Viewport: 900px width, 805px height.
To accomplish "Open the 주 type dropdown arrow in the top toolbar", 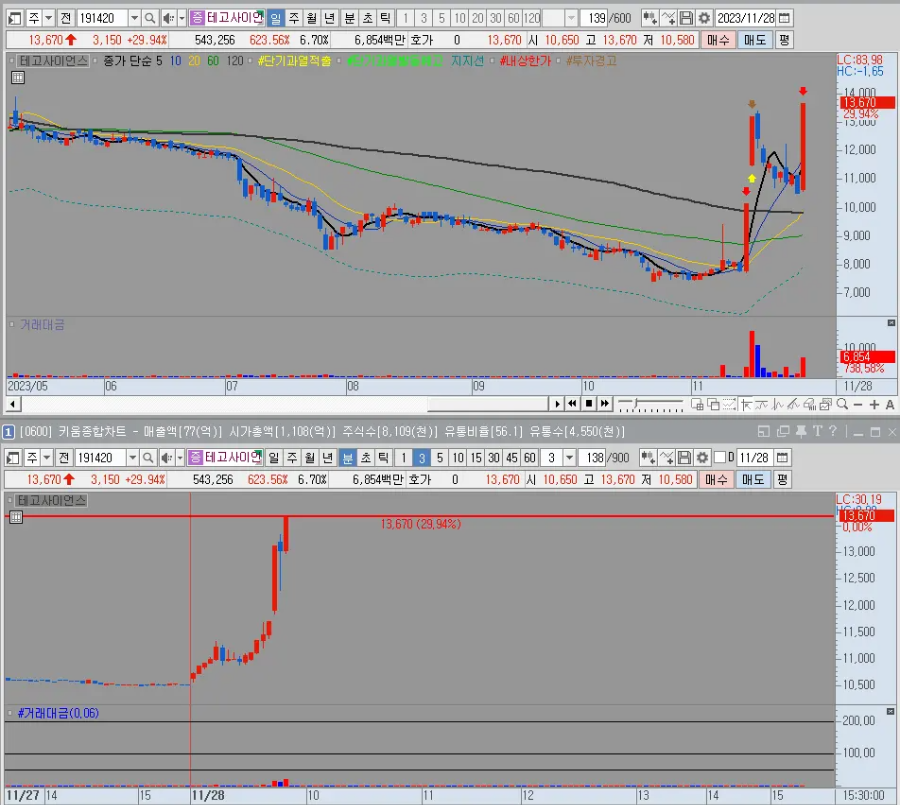I will pyautogui.click(x=49, y=18).
